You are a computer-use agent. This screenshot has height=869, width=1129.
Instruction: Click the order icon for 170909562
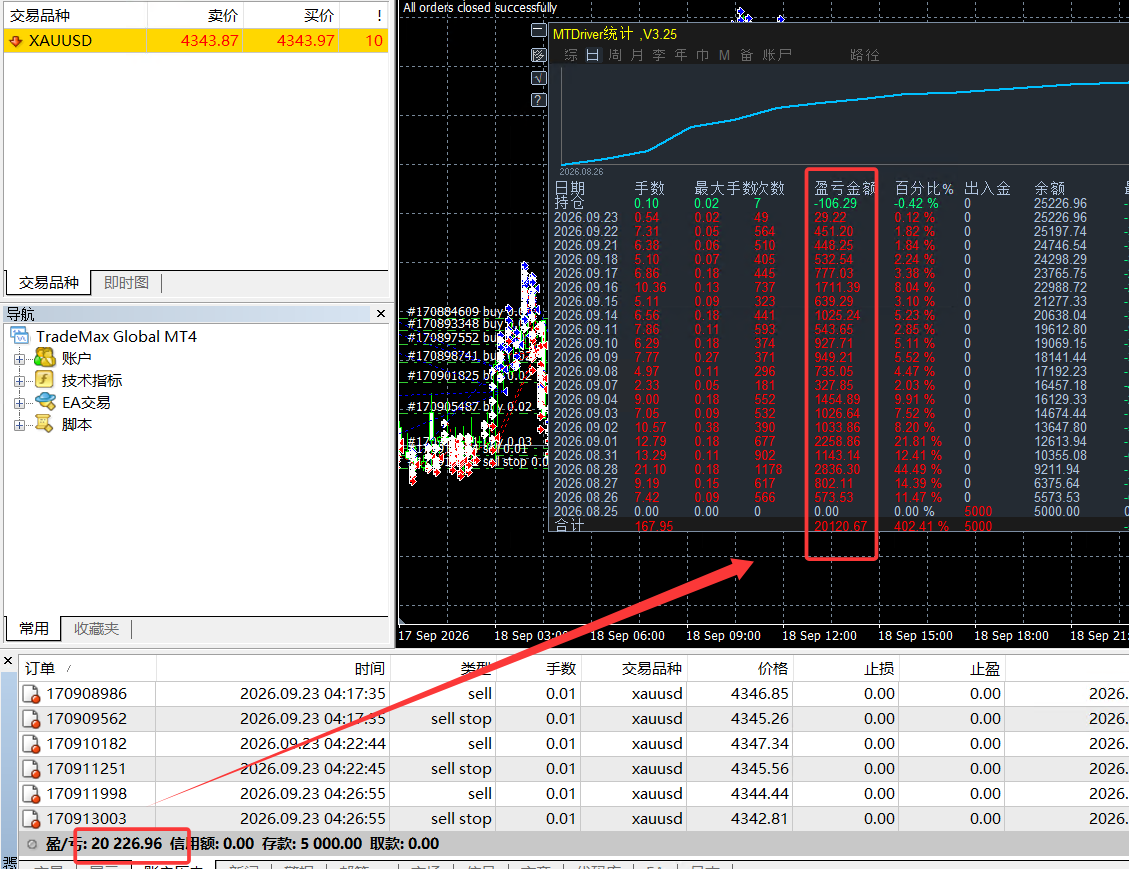click(31, 719)
